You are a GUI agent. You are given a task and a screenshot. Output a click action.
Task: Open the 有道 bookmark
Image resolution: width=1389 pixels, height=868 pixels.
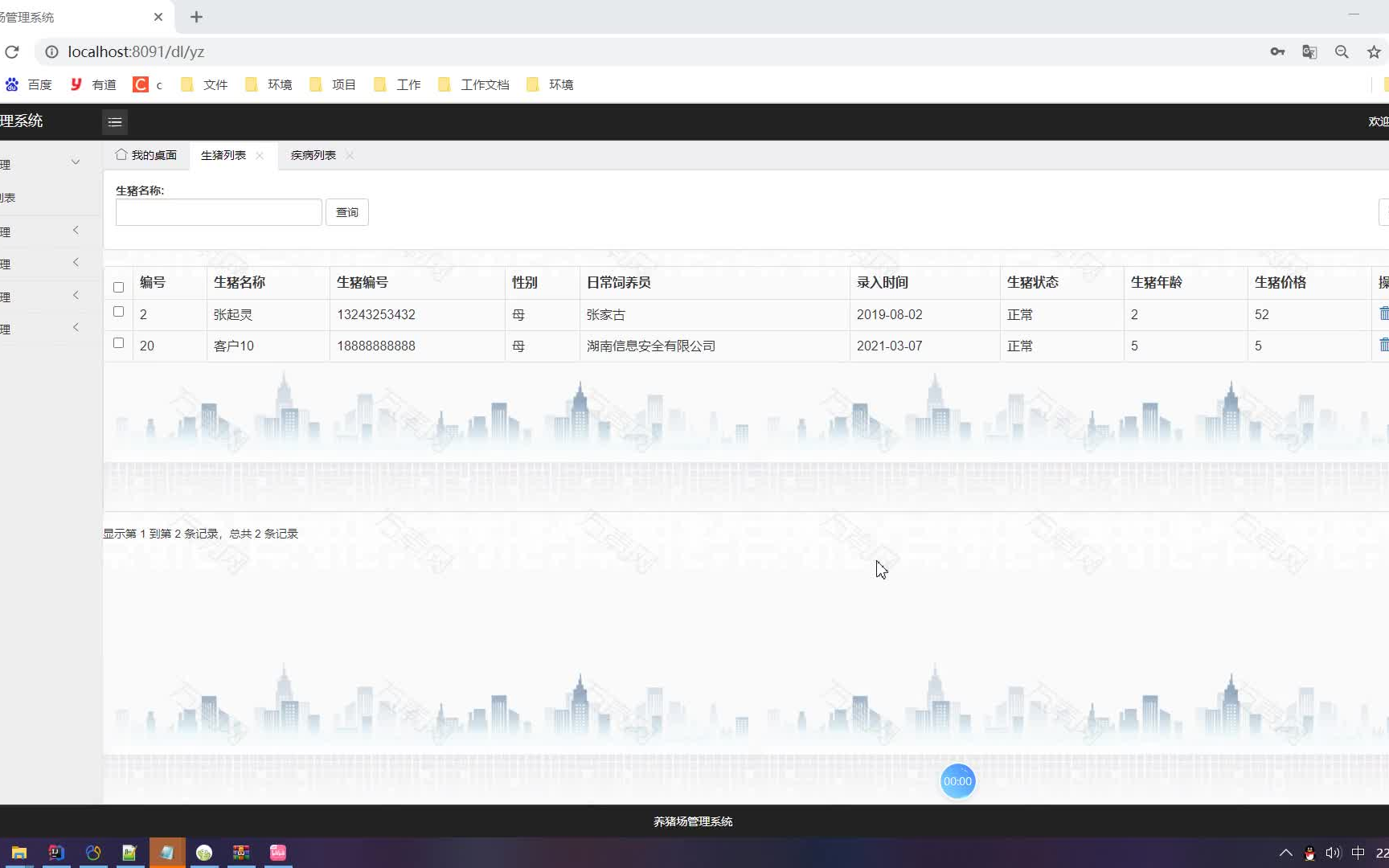pos(93,84)
